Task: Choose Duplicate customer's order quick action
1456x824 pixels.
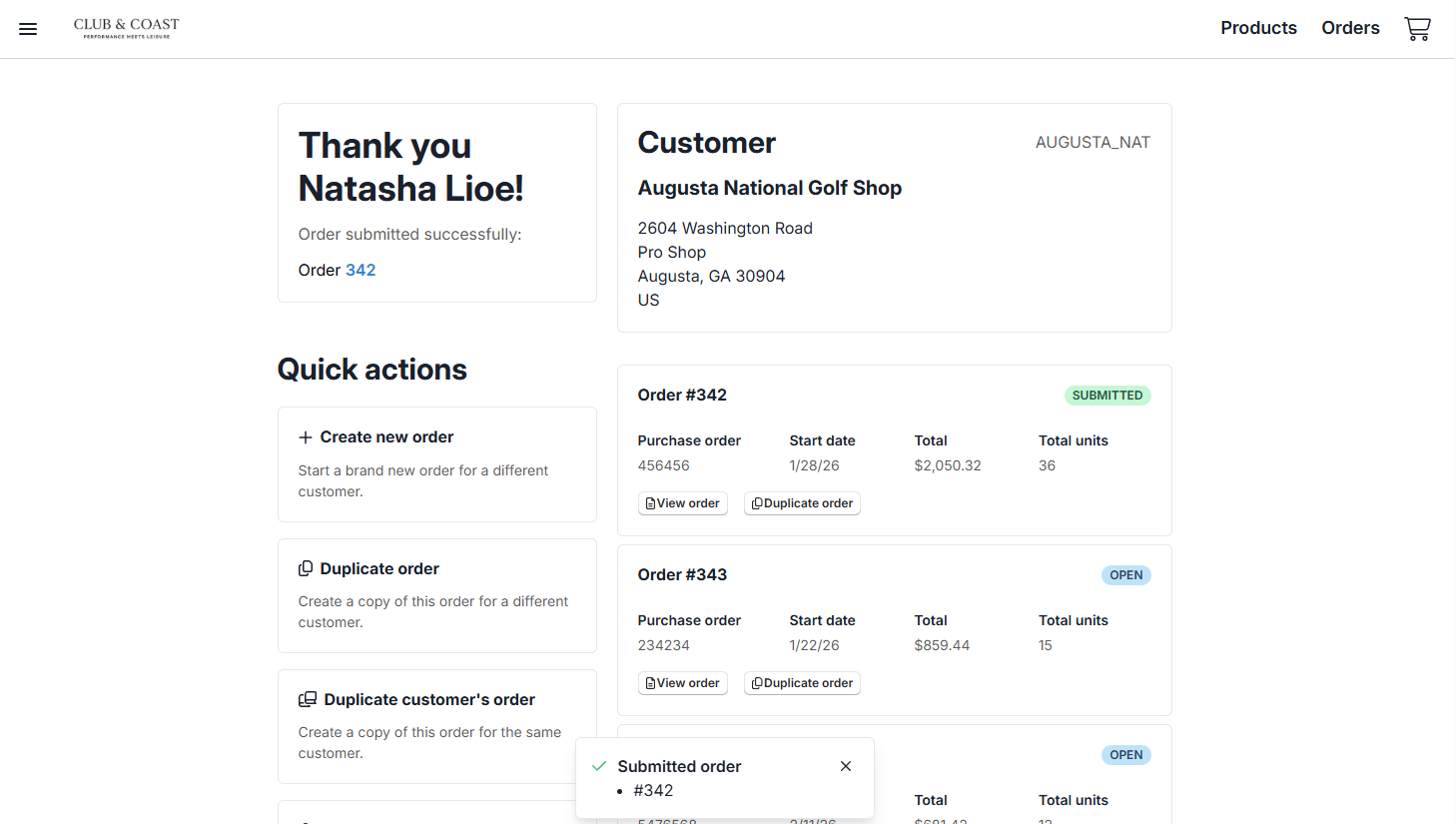Action: tap(436, 726)
